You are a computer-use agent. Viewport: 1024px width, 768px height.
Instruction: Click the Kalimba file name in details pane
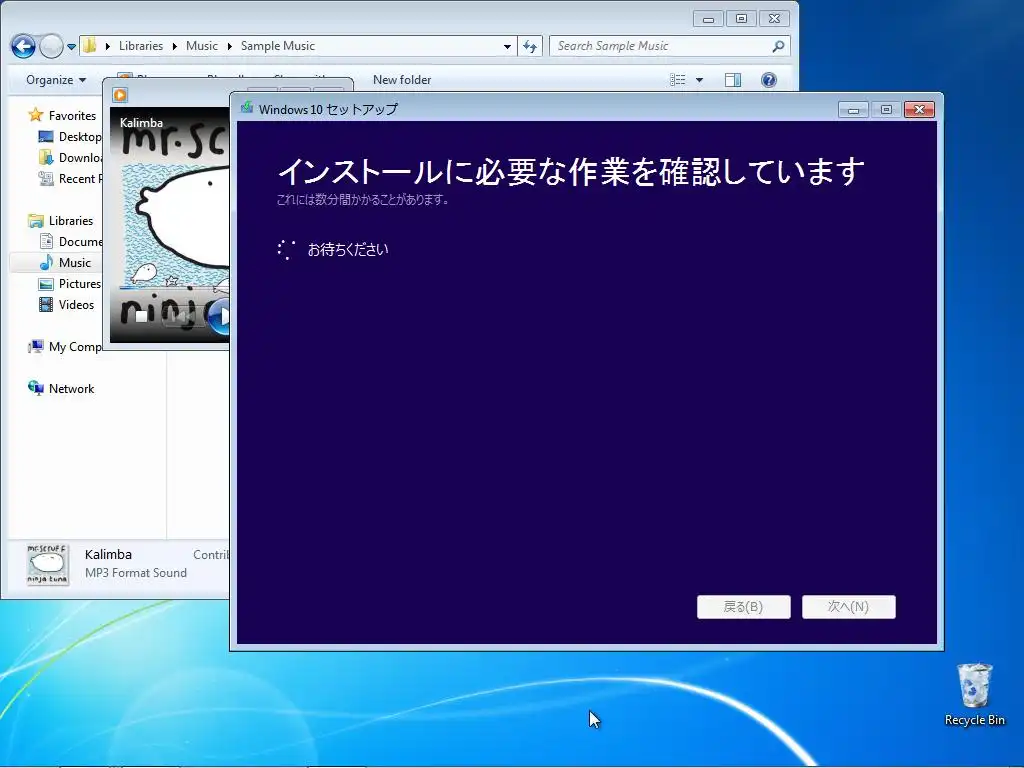pyautogui.click(x=108, y=554)
